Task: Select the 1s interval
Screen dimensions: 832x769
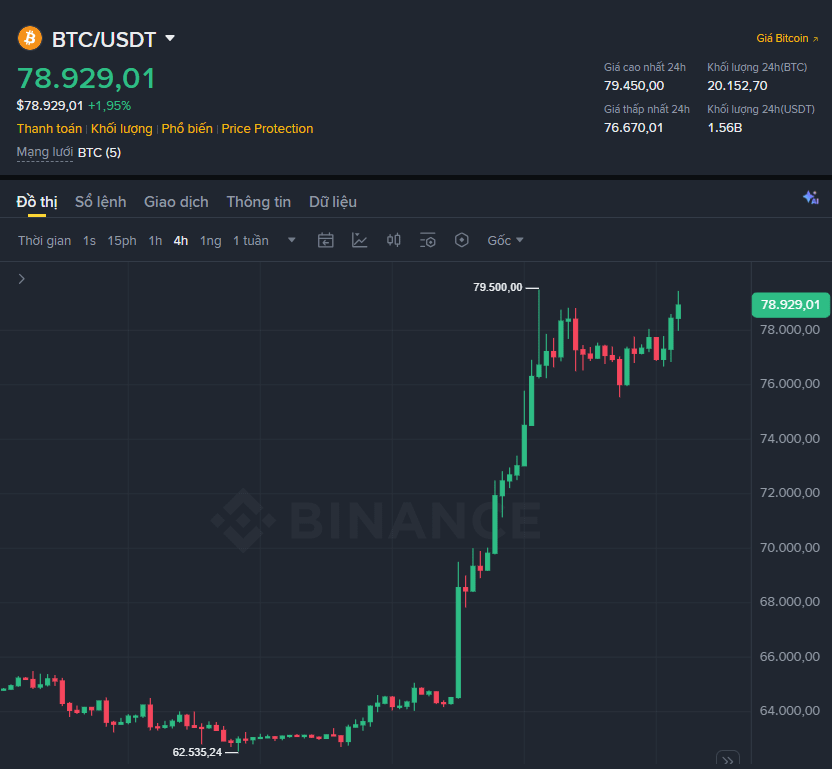Action: [x=89, y=241]
